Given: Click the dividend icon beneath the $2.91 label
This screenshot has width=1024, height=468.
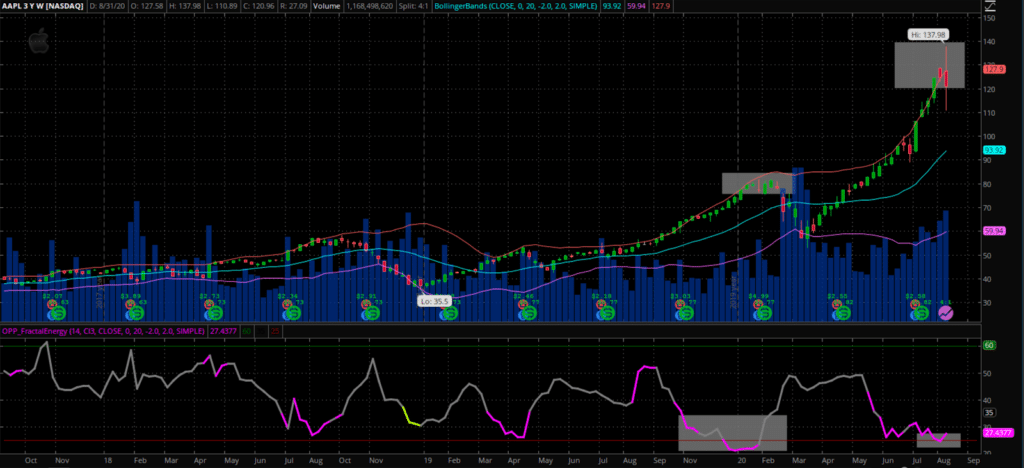Looking at the screenshot, I should (x=372, y=313).
